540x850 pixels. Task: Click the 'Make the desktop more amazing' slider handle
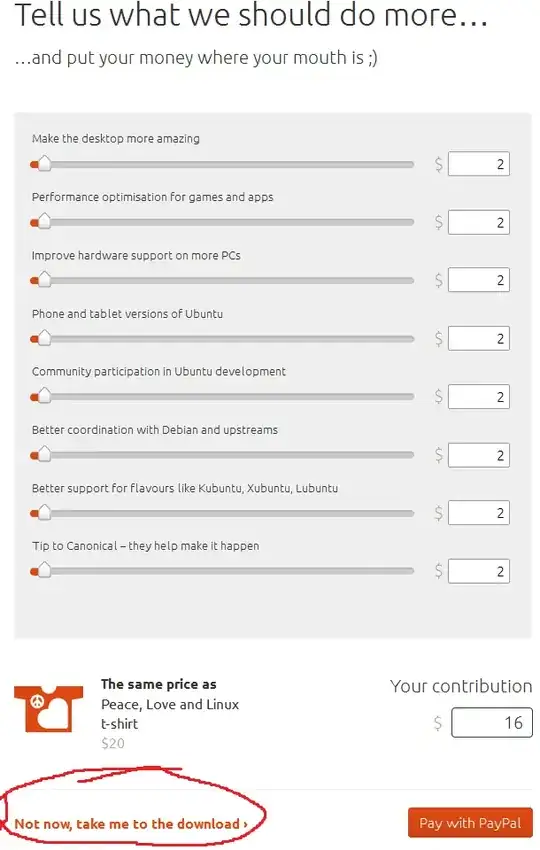[44, 163]
